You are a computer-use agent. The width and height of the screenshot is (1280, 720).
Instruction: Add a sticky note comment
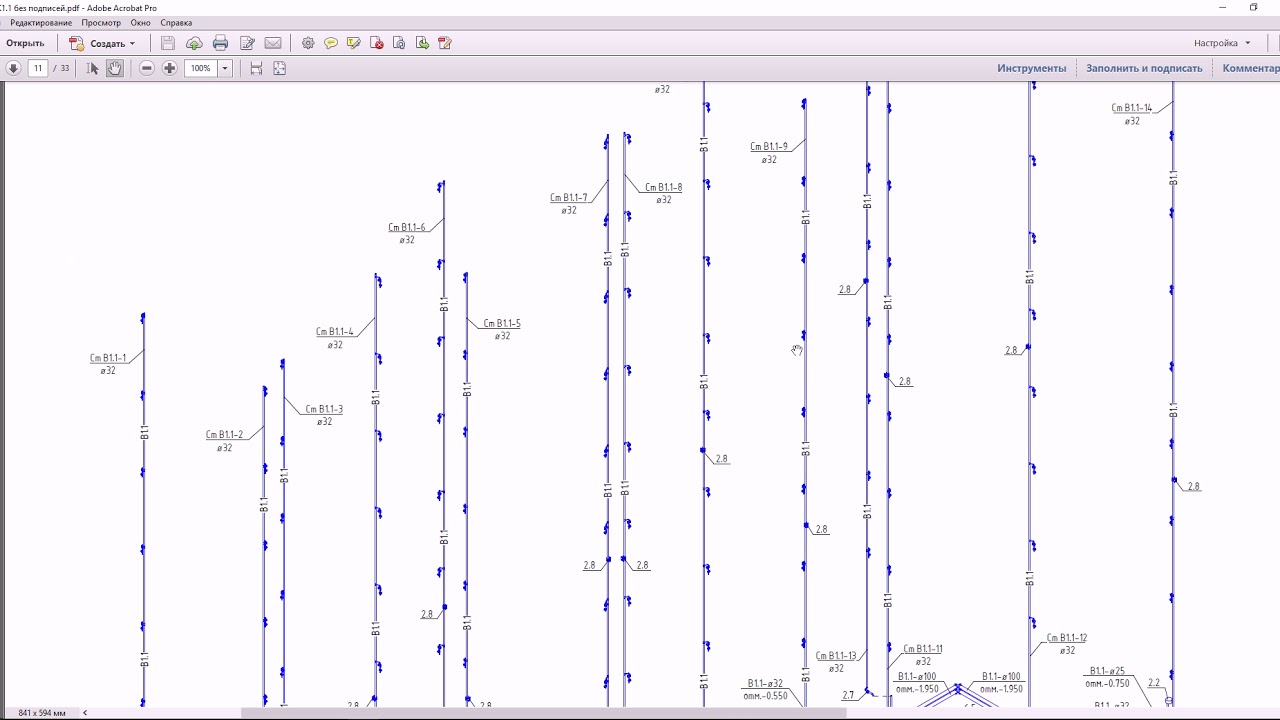(331, 43)
